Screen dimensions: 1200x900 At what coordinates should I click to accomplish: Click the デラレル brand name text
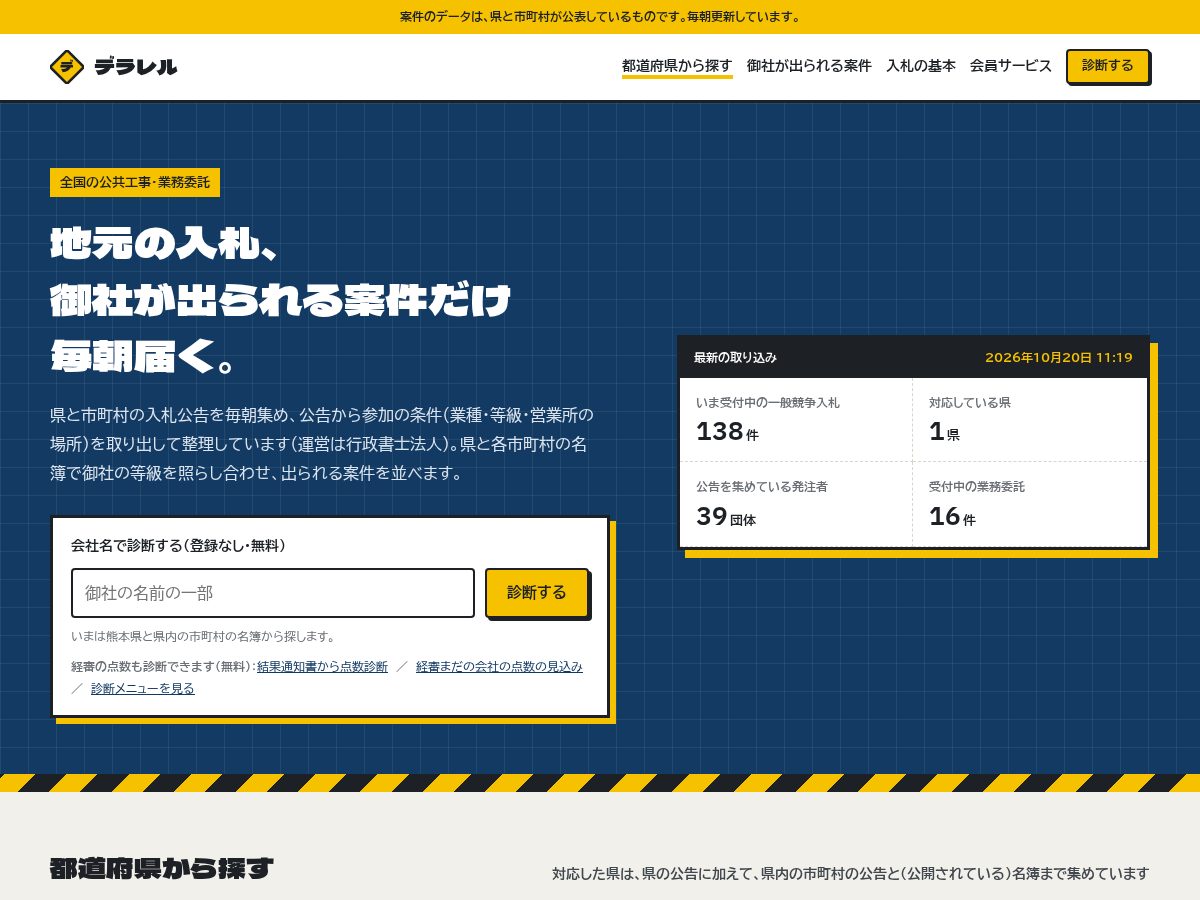136,67
